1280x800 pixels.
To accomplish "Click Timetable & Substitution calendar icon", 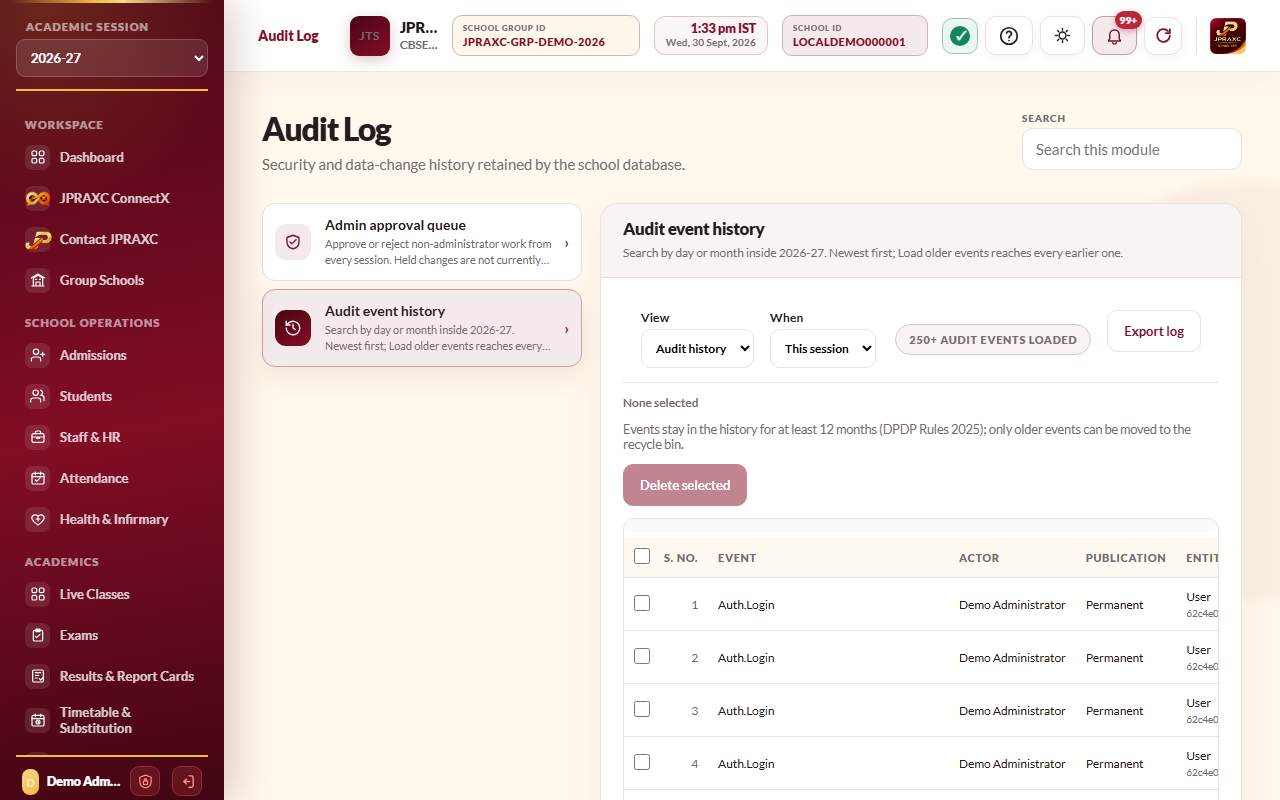I will 38,720.
